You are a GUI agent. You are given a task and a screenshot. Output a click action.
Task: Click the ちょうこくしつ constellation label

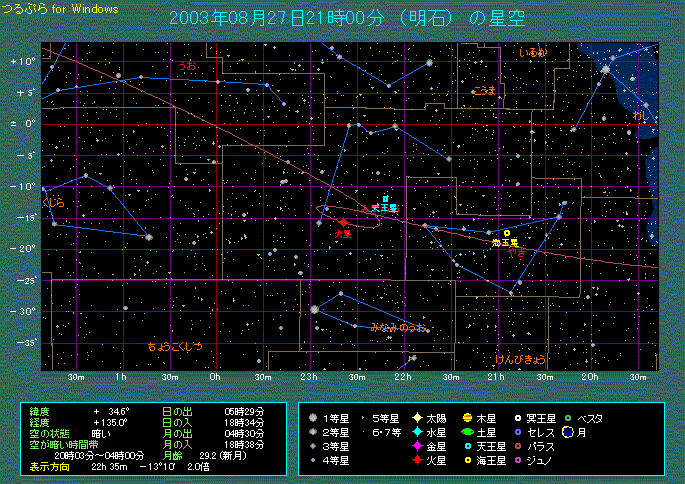(x=175, y=346)
